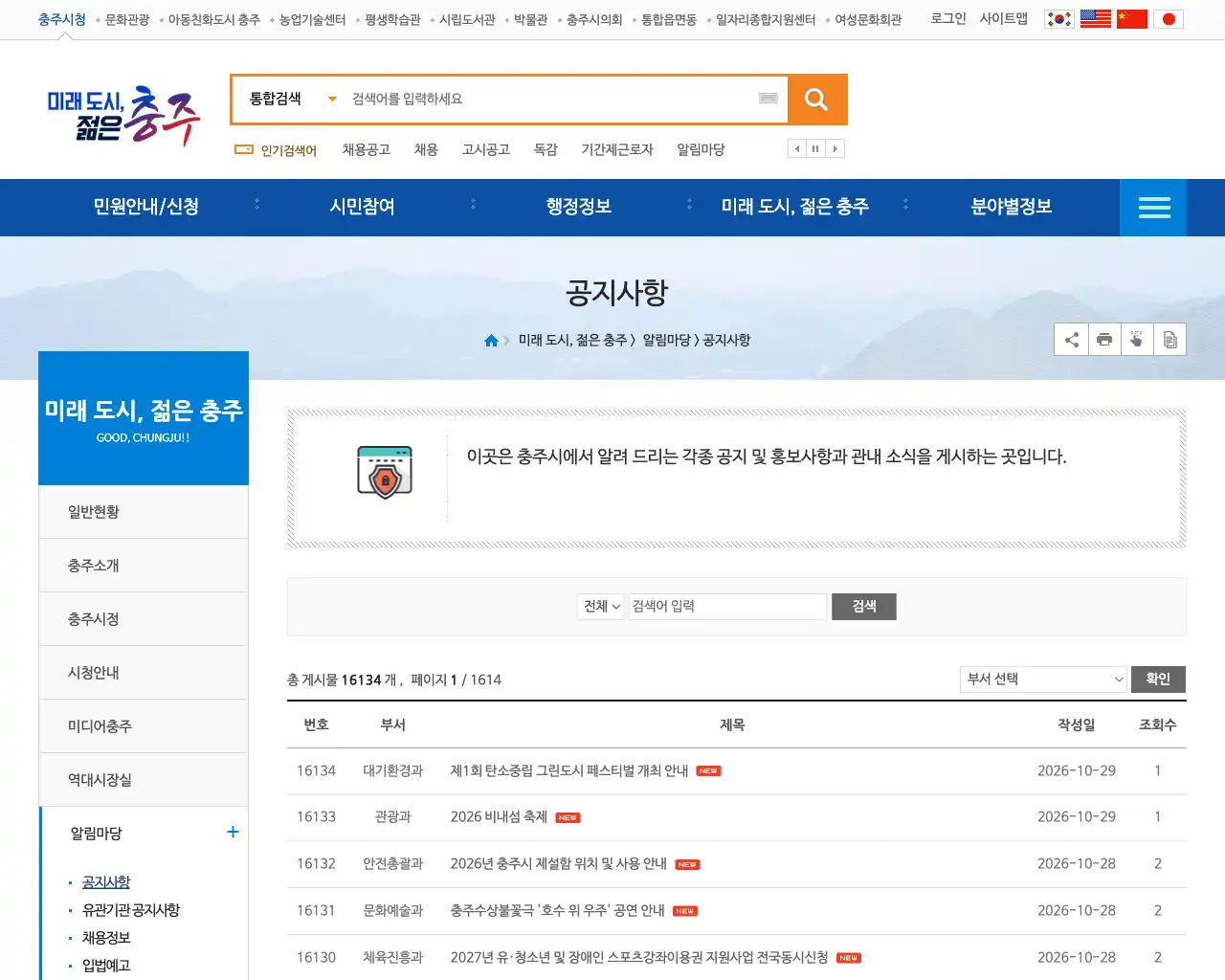Click the 로그인 link

(948, 18)
